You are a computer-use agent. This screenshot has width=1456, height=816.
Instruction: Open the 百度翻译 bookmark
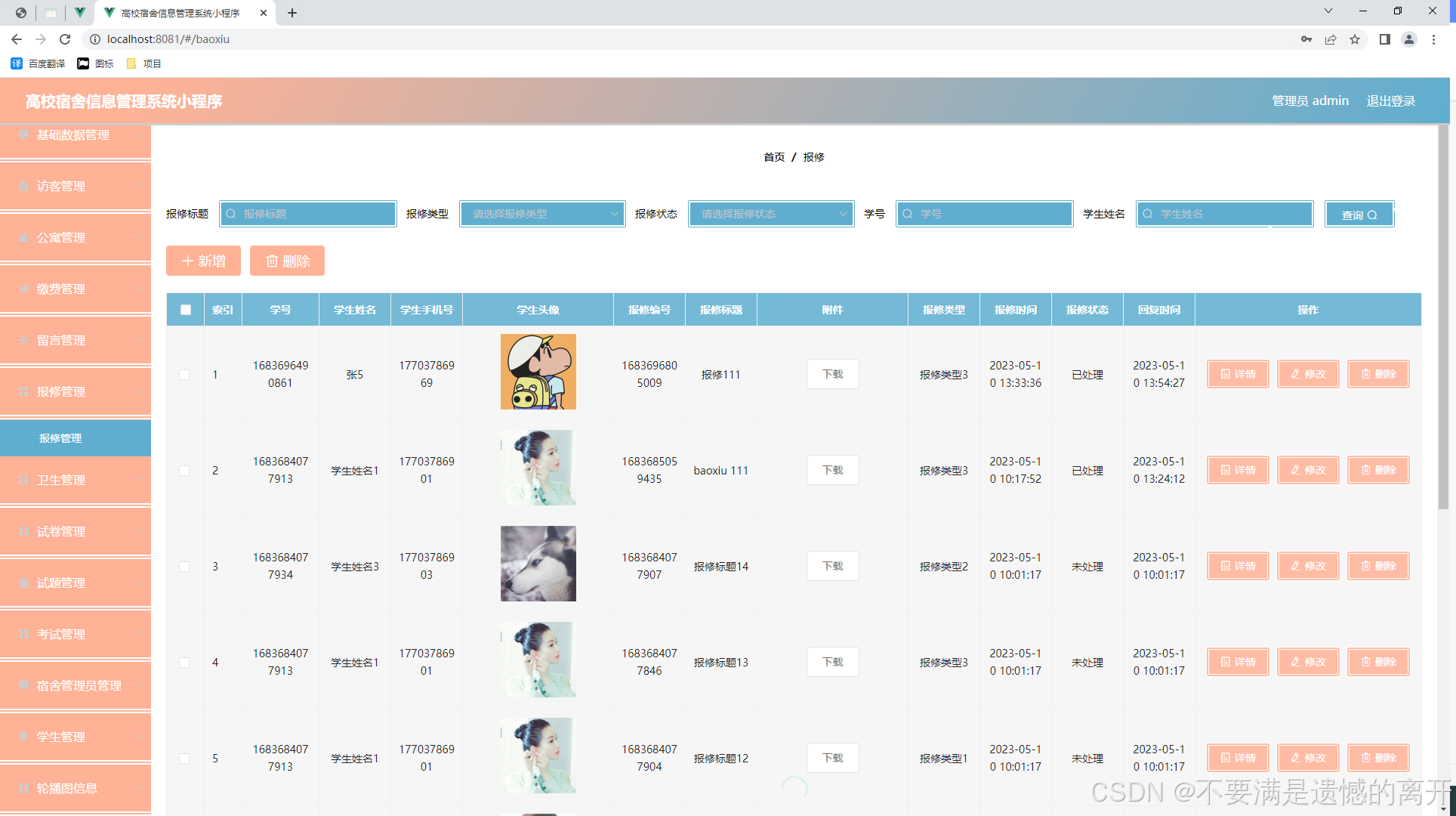tap(39, 63)
